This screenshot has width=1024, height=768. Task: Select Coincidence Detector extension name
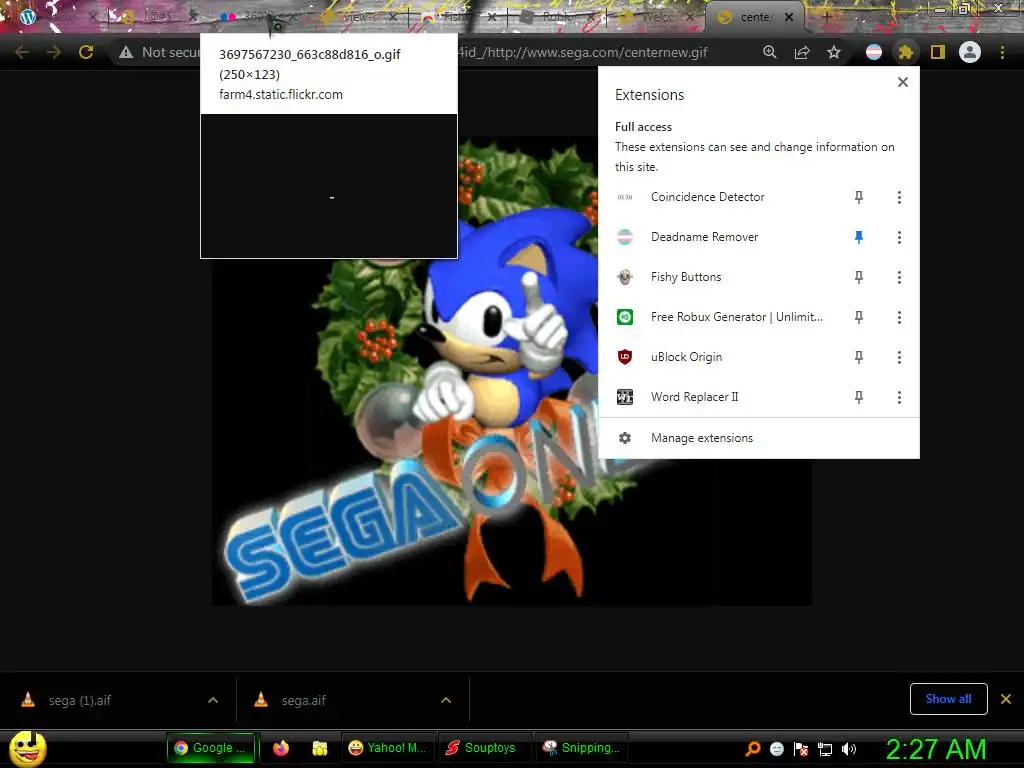[x=707, y=197]
